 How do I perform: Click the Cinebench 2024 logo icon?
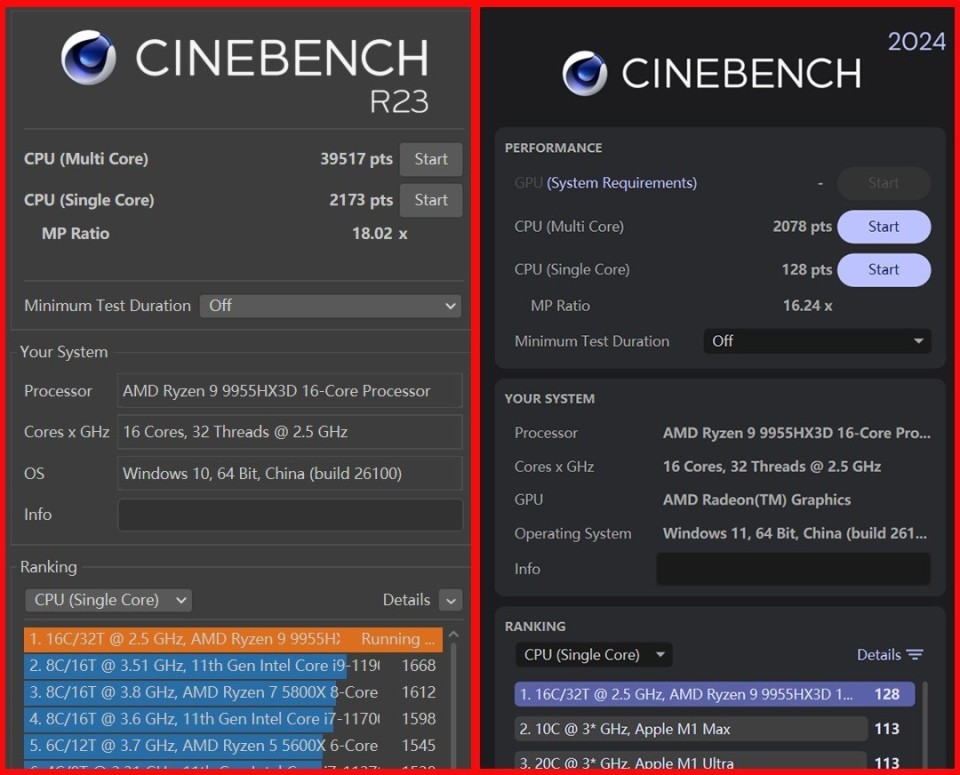(585, 73)
